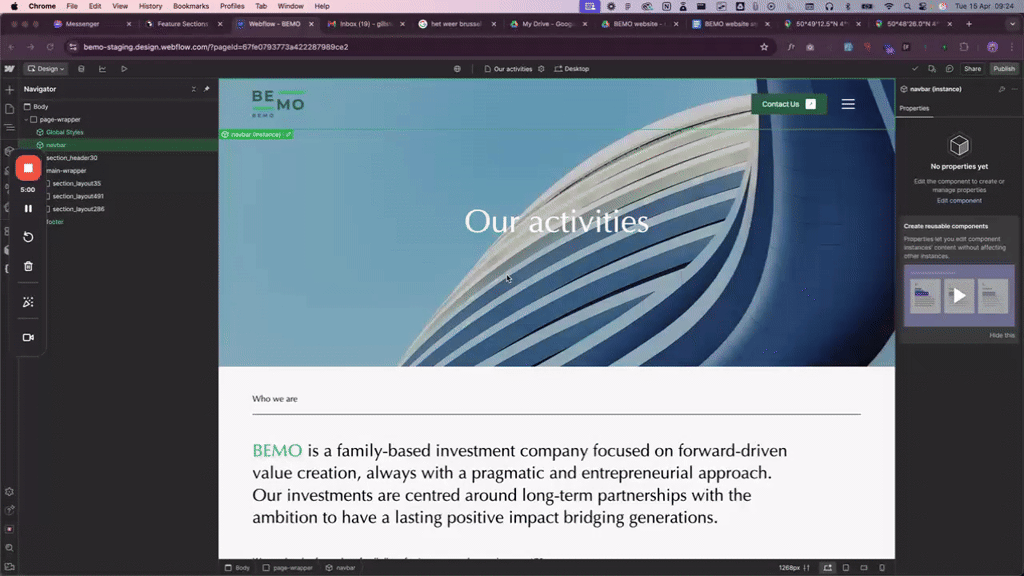The image size is (1024, 576).
Task: Switch to the Properties tab
Action: pos(914,108)
